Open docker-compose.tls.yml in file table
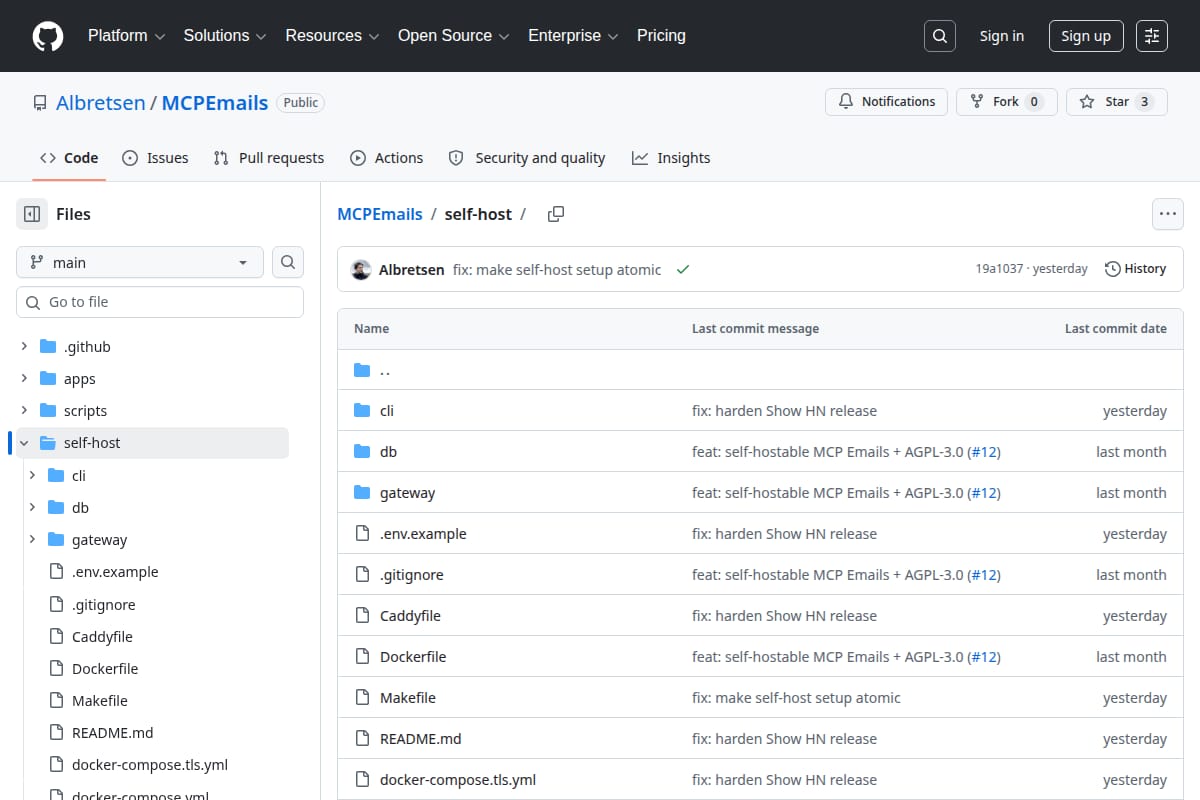This screenshot has height=800, width=1200. (x=458, y=780)
